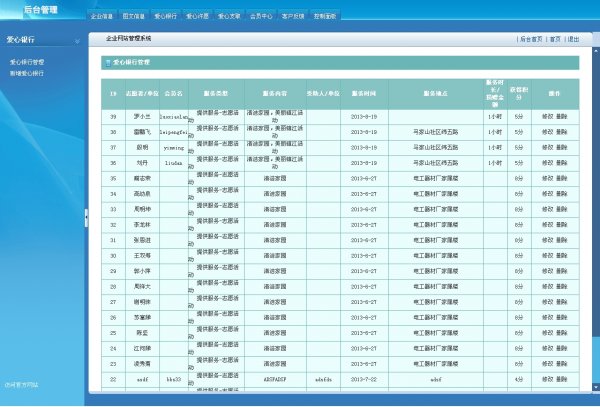Click 删除 for row ID 24
The image size is (600, 407).
561,348
